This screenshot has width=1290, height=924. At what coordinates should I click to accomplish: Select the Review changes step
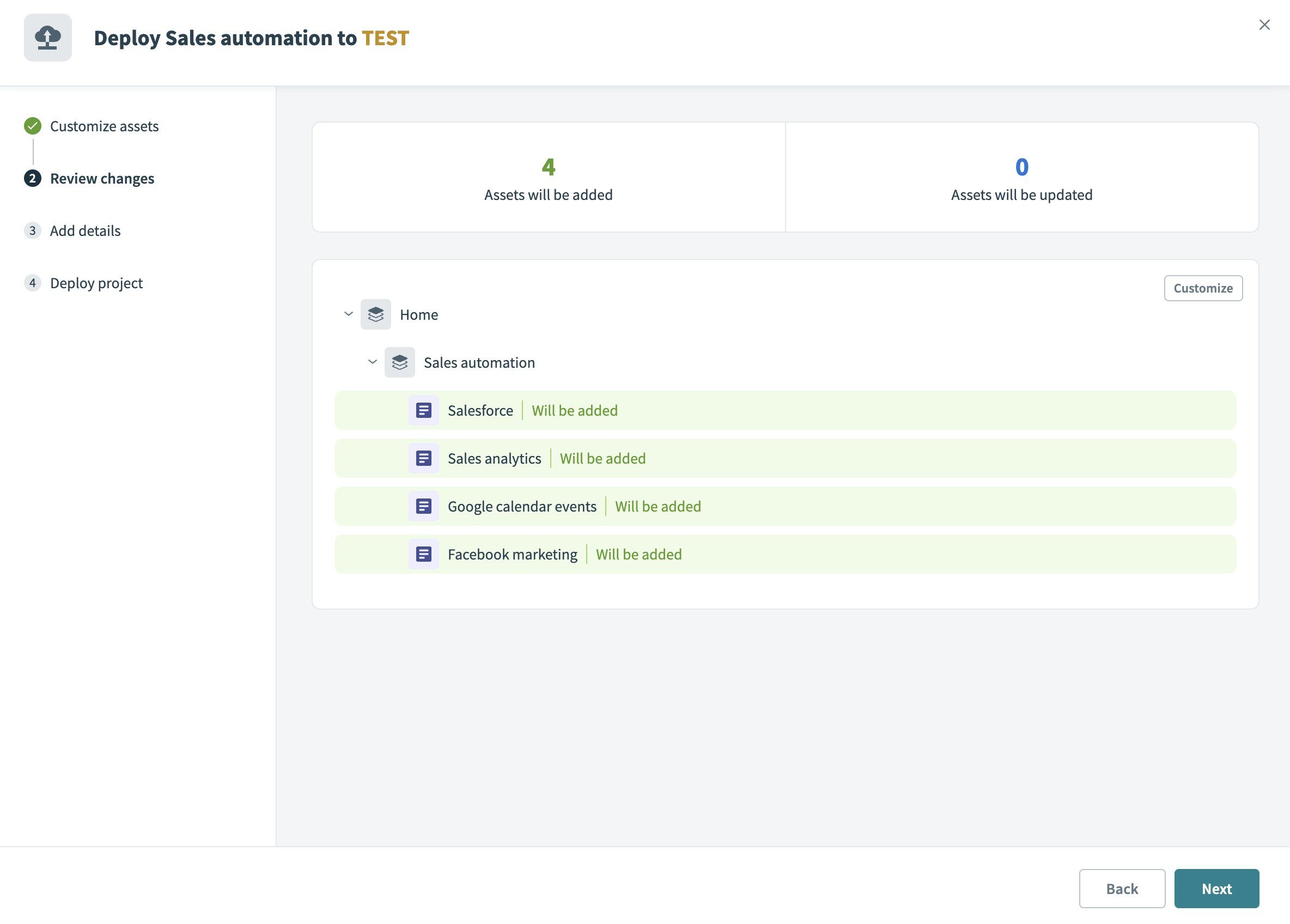102,178
